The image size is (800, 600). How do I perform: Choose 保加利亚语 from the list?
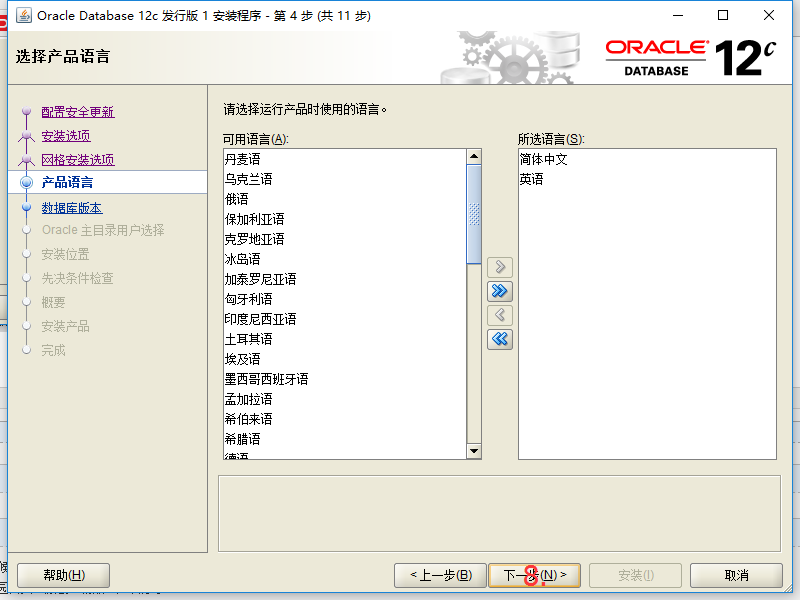tap(345, 219)
